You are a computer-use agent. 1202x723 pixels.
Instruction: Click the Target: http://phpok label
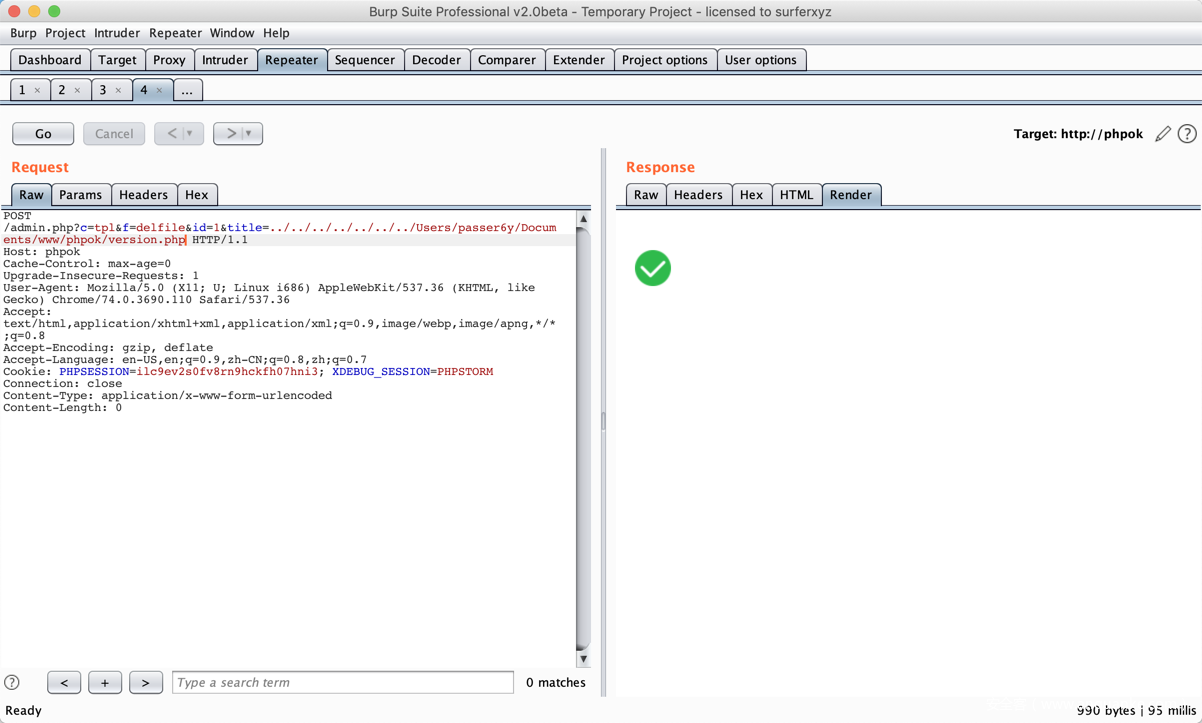click(1078, 134)
